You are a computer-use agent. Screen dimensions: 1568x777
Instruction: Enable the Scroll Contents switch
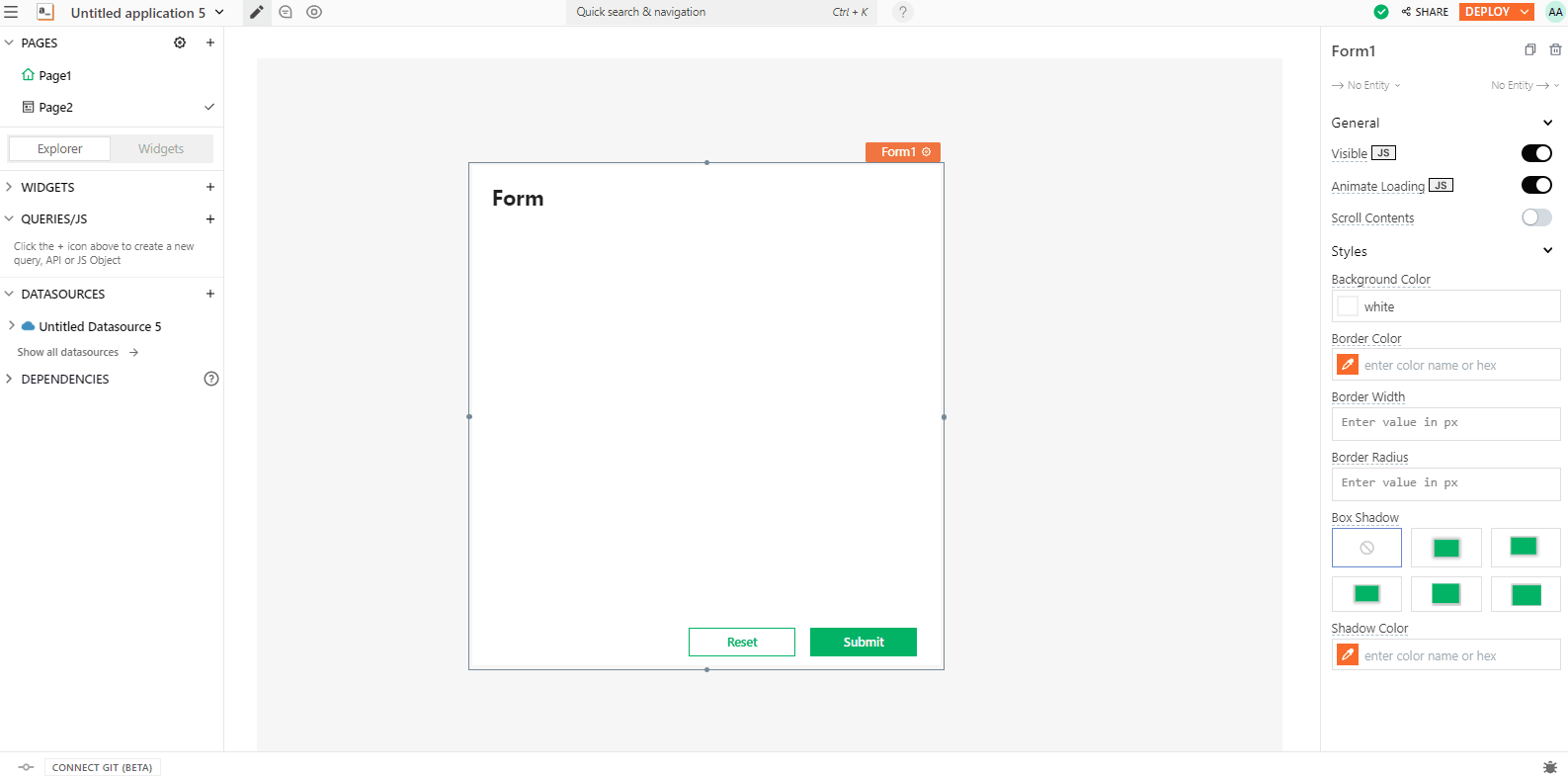pos(1535,217)
